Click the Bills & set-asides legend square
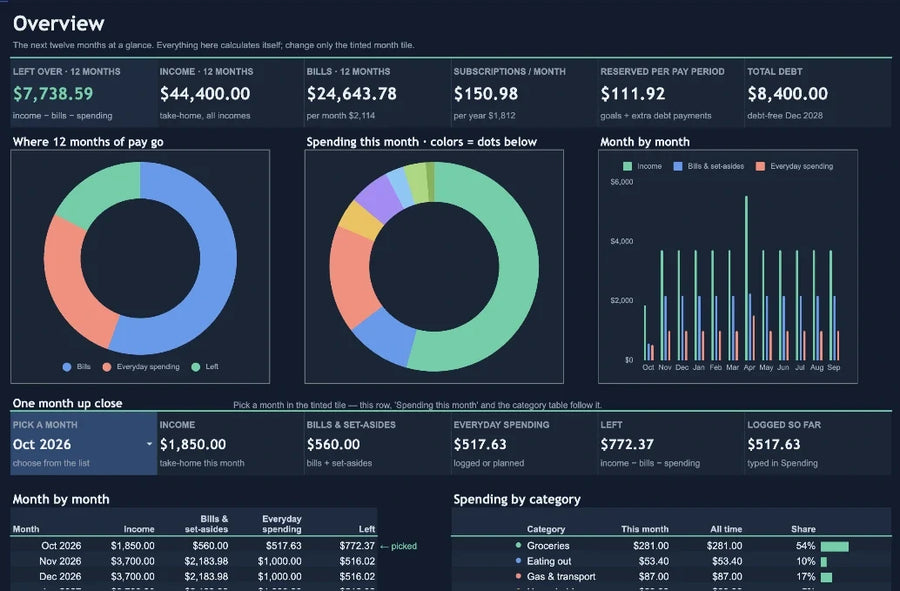The width and height of the screenshot is (900, 591). (678, 166)
